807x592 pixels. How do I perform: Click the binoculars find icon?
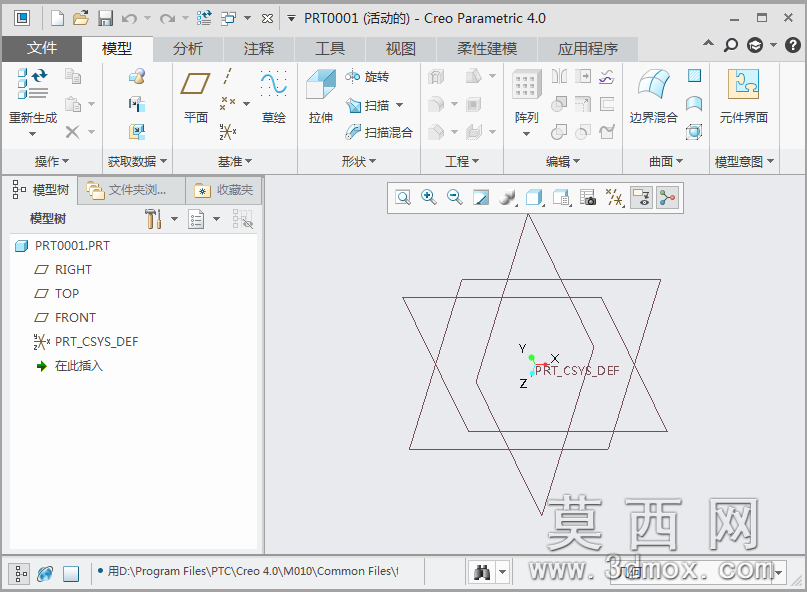point(482,572)
